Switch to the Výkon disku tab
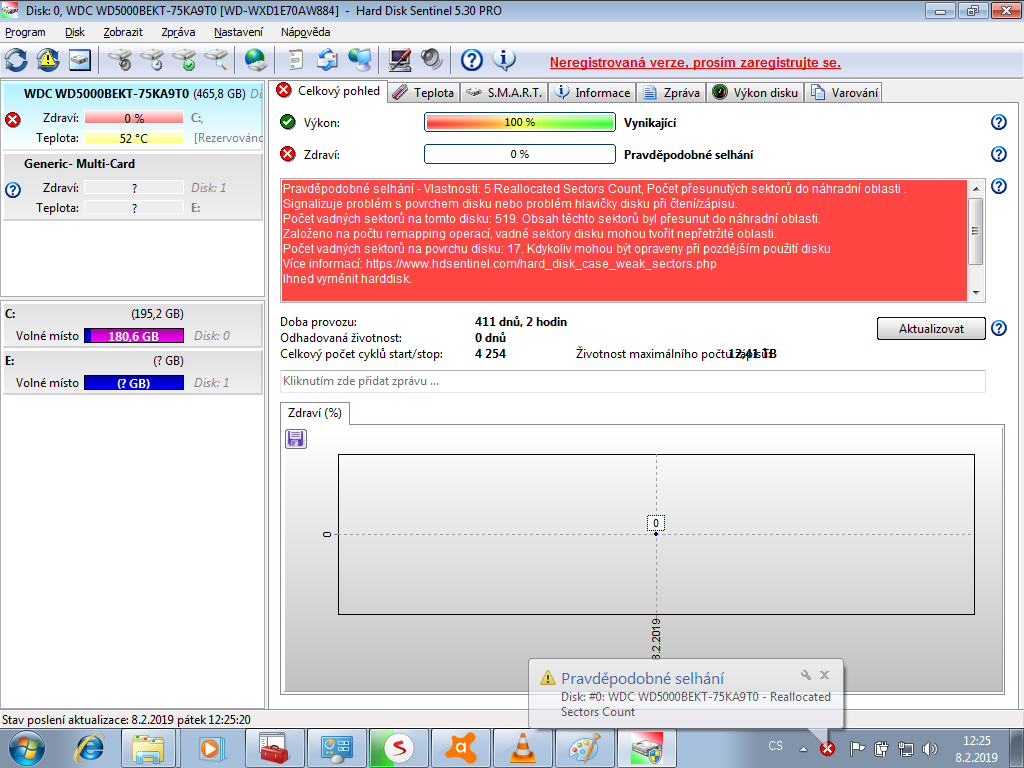The width and height of the screenshot is (1024, 768). 756,93
